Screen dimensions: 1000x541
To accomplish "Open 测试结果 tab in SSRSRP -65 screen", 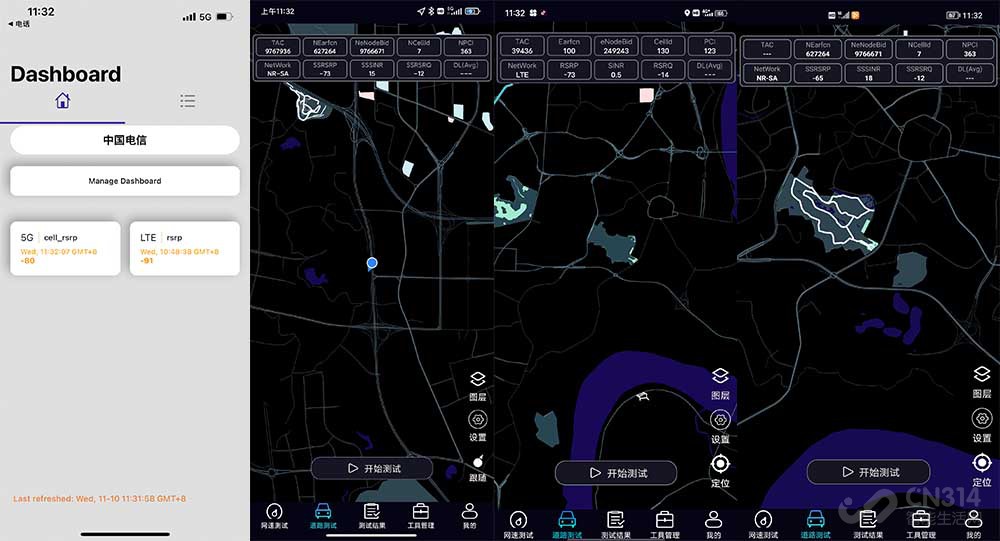I will 868,525.
